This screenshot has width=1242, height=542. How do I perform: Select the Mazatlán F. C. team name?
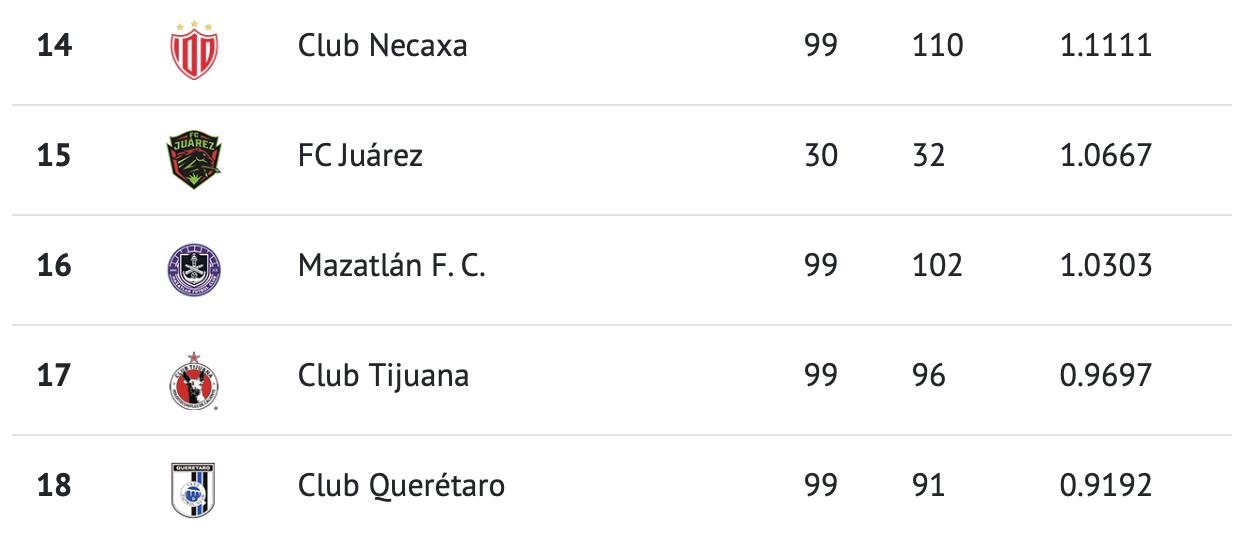[x=391, y=266]
